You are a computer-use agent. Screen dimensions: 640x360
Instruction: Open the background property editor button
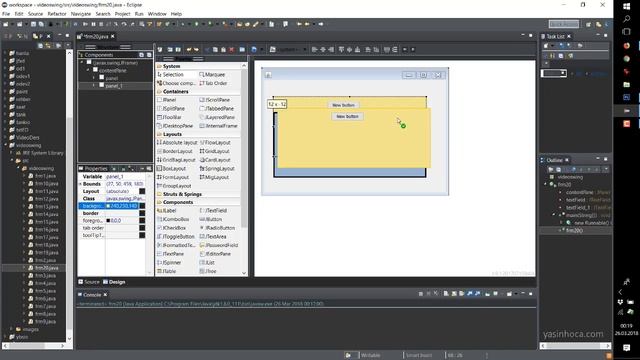142,206
